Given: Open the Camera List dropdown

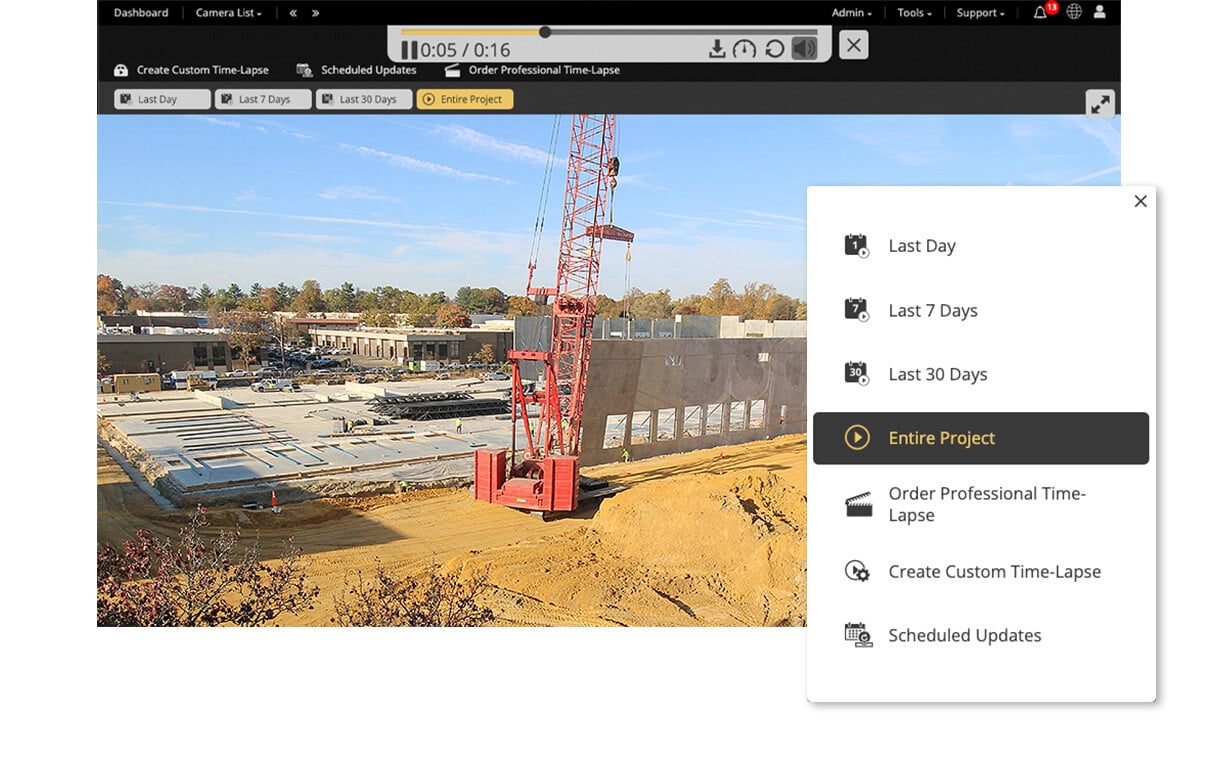Looking at the screenshot, I should click(x=228, y=12).
